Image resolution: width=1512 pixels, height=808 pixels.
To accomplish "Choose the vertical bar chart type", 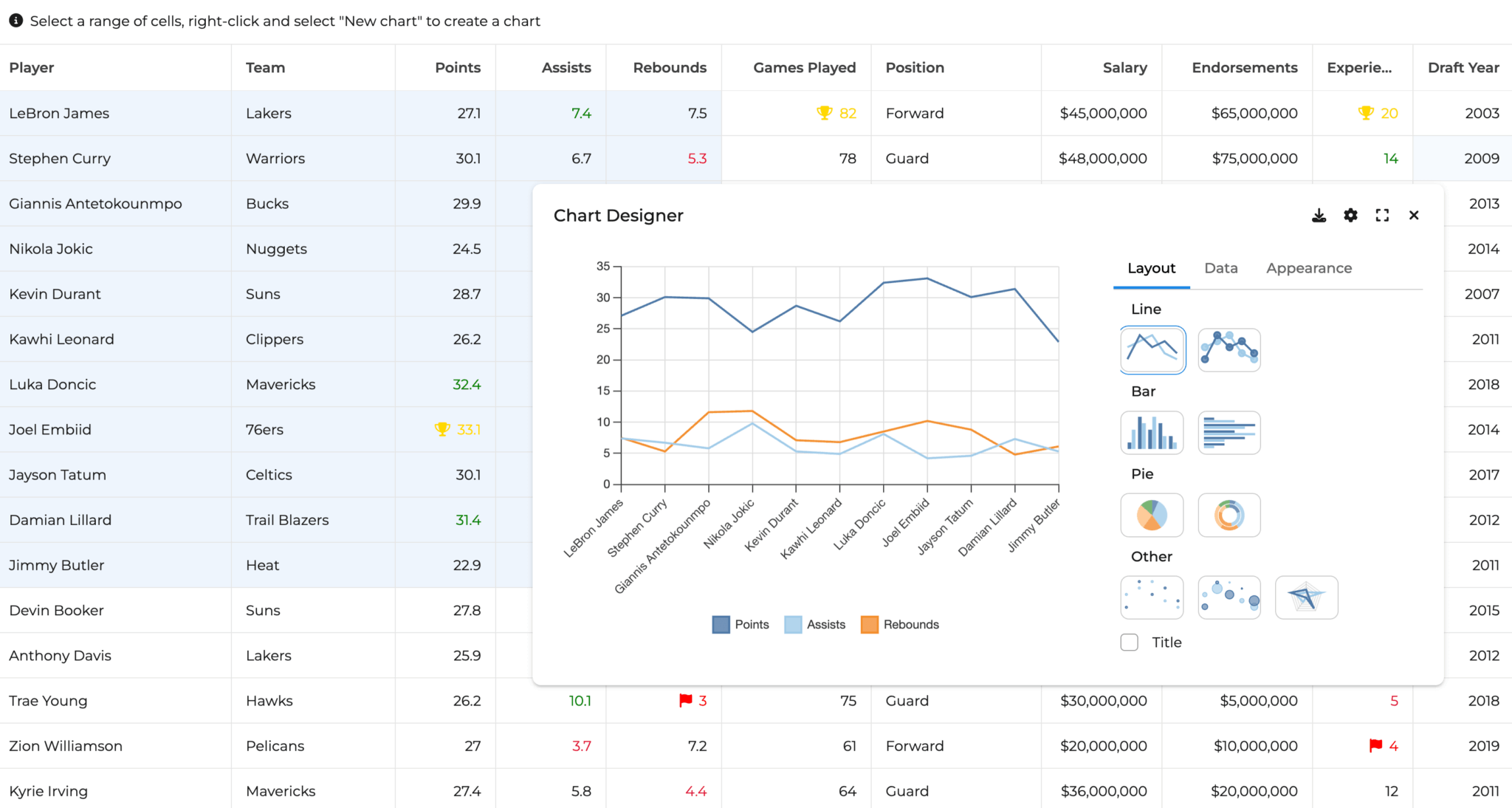I will pyautogui.click(x=1152, y=433).
